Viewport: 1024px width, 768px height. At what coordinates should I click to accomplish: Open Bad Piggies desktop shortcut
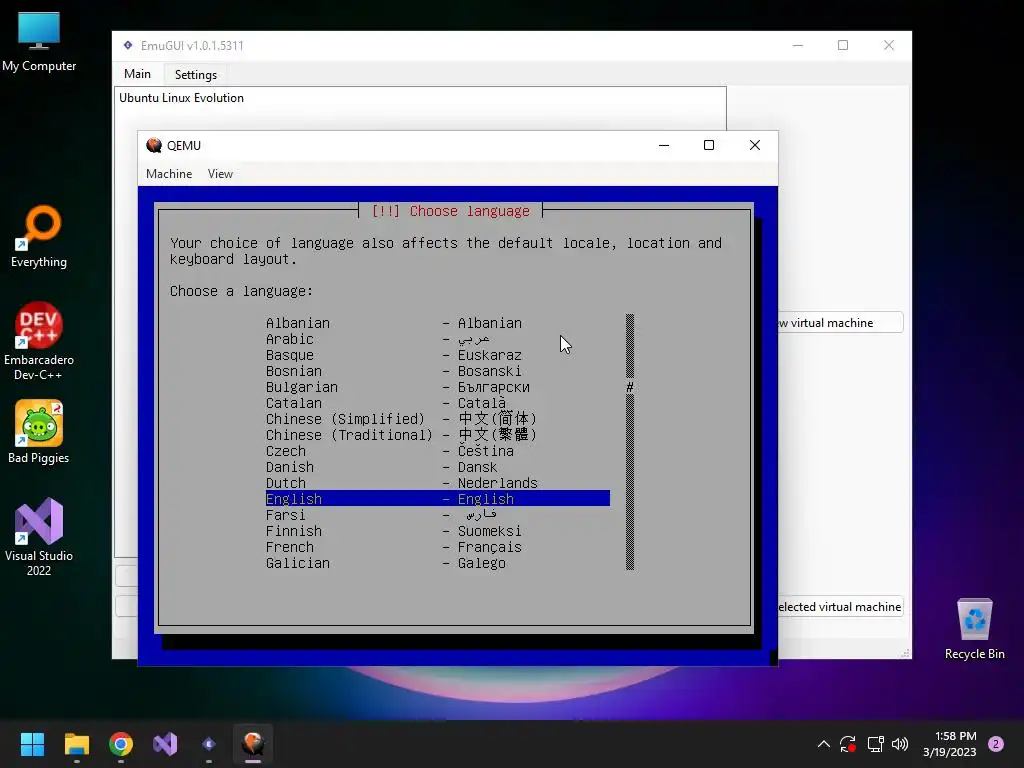(39, 432)
